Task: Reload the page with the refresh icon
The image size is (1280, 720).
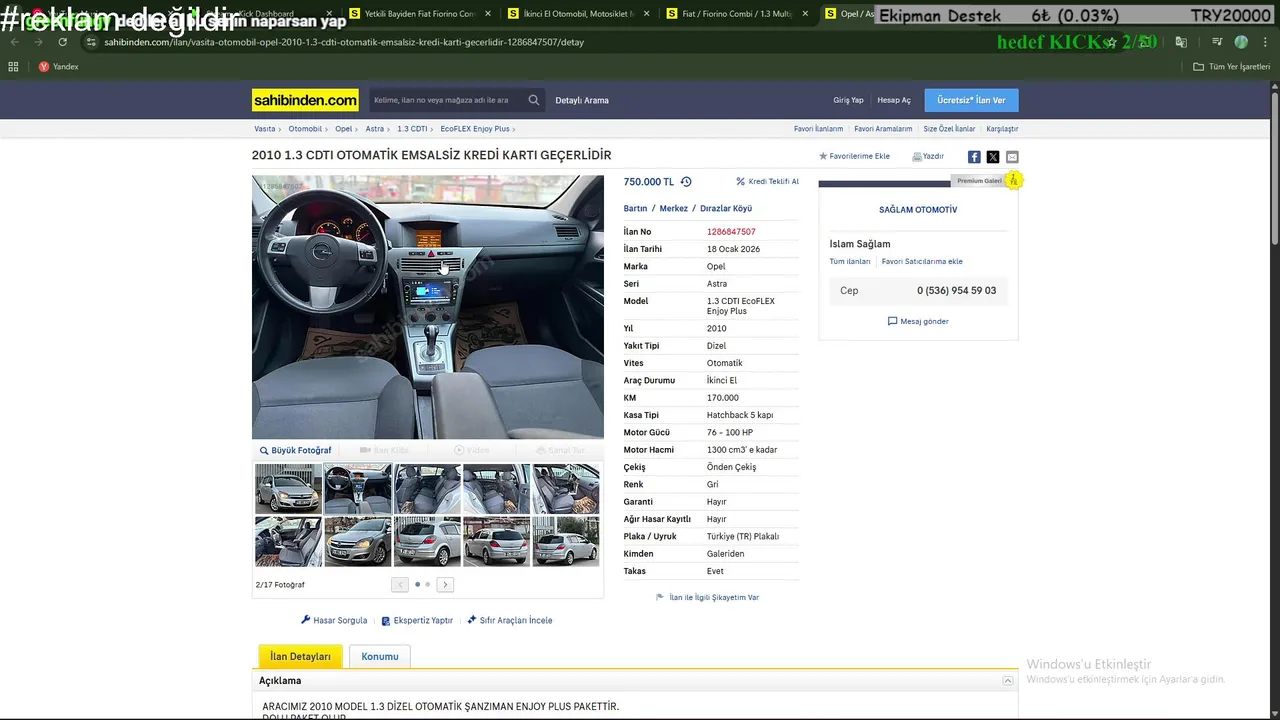Action: (62, 42)
